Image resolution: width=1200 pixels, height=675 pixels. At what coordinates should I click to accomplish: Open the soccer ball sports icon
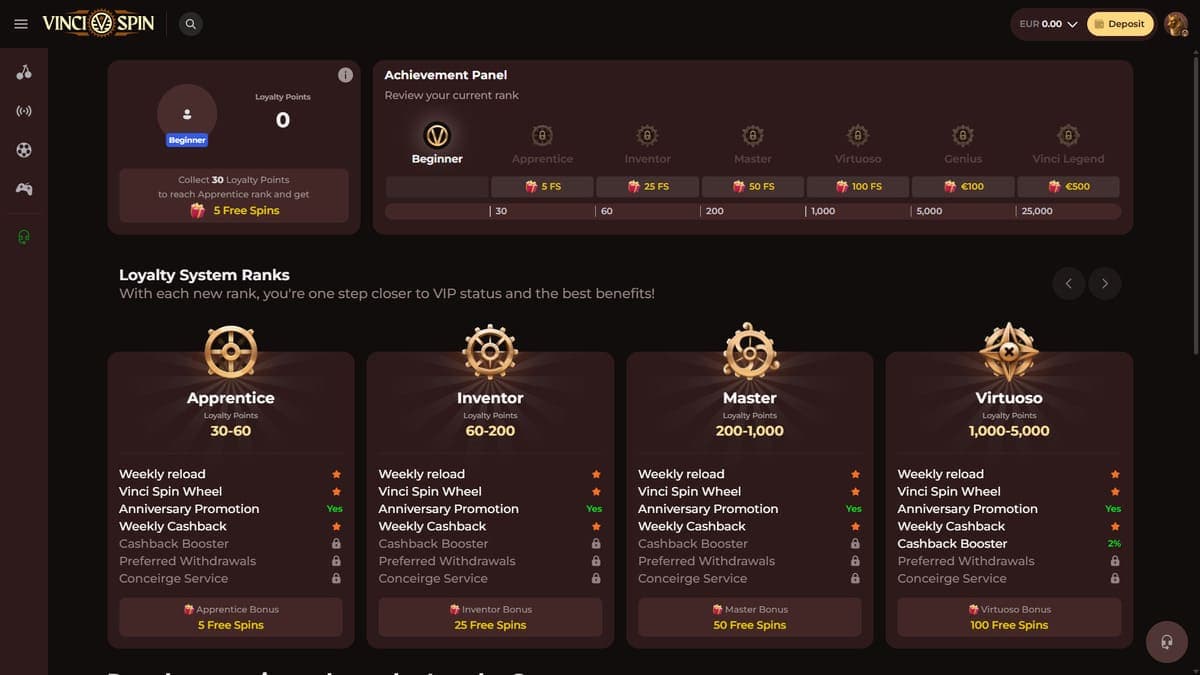[x=24, y=150]
